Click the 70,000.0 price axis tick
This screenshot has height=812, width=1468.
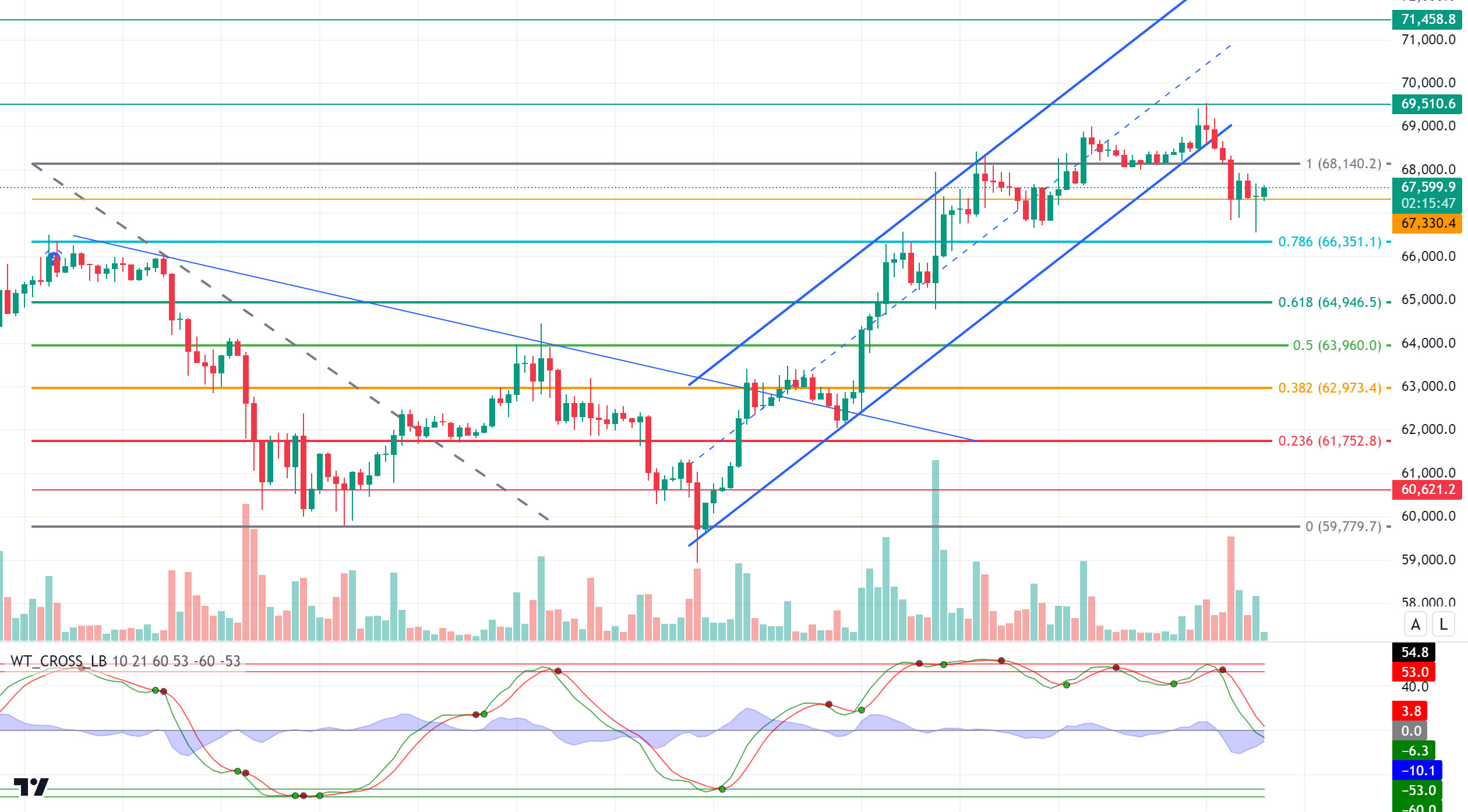coord(1428,83)
